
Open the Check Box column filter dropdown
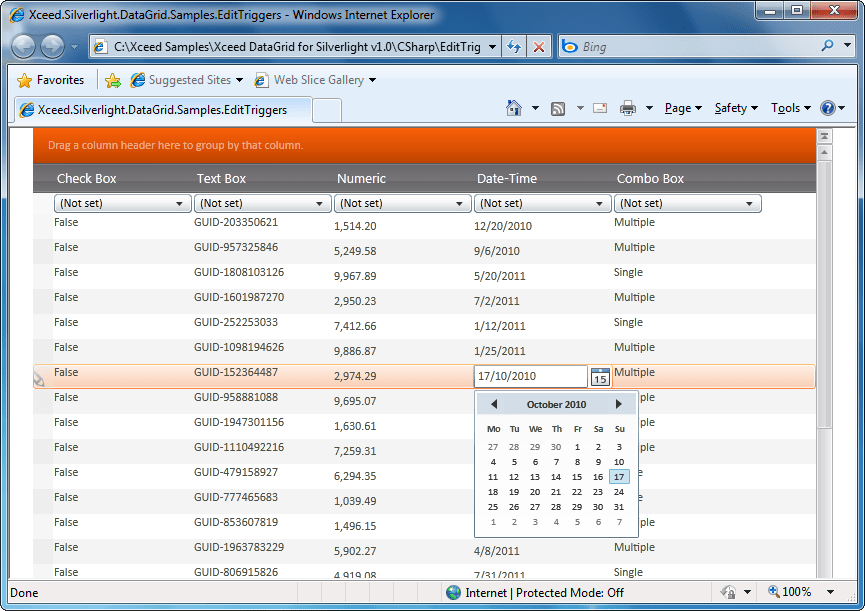(x=122, y=203)
